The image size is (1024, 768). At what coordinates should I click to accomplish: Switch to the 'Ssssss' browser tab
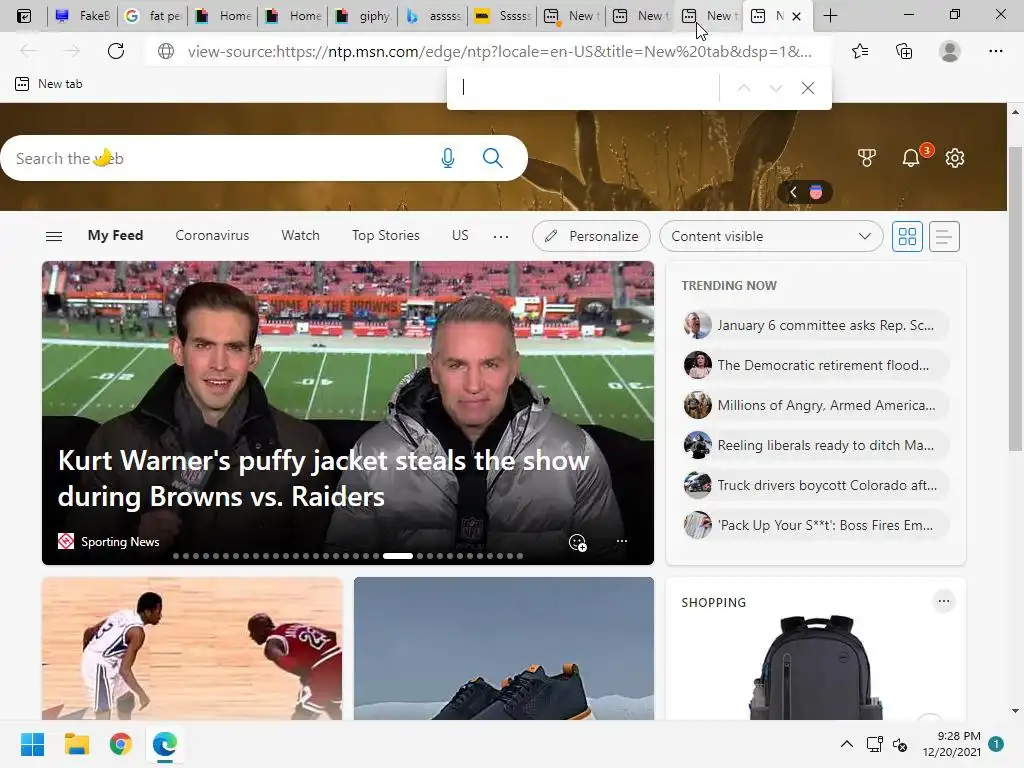[x=503, y=16]
